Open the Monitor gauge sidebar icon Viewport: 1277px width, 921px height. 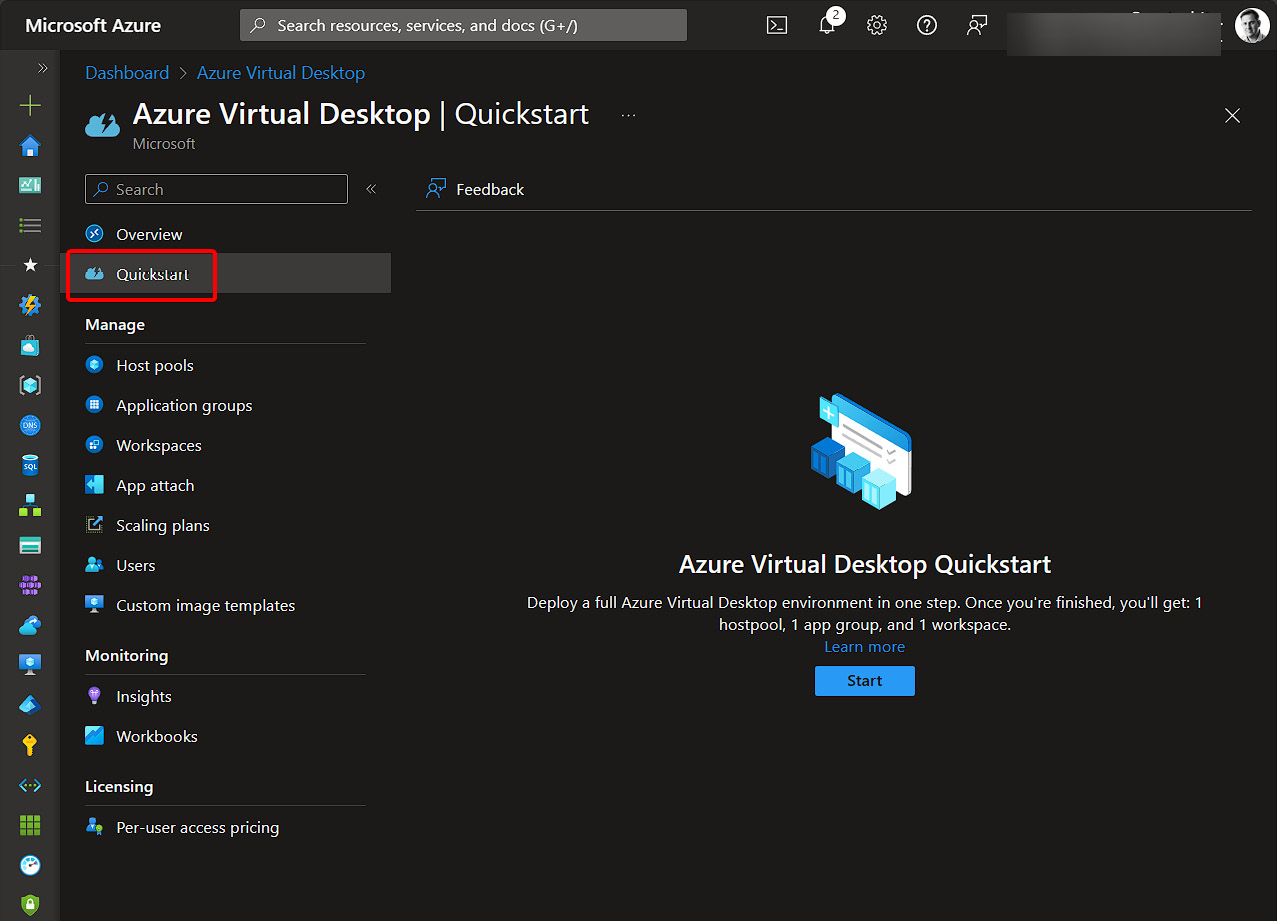point(30,865)
